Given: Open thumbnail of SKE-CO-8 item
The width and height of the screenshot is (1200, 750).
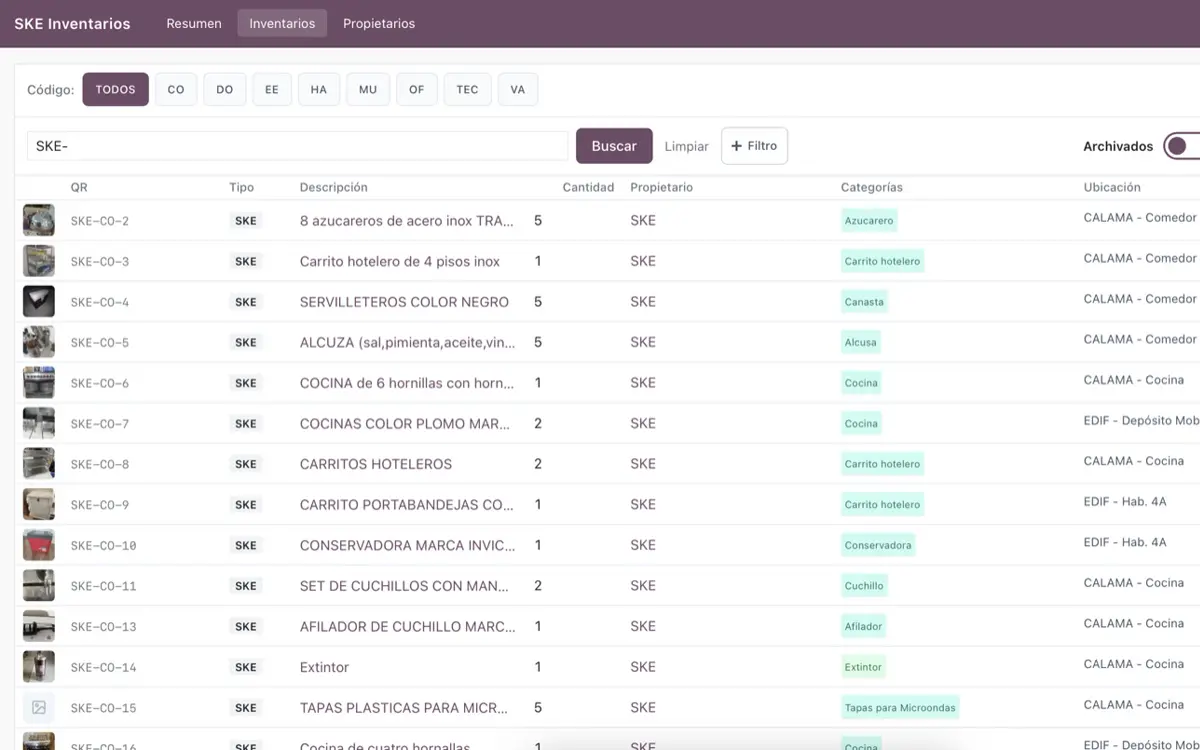Looking at the screenshot, I should click(x=39, y=464).
